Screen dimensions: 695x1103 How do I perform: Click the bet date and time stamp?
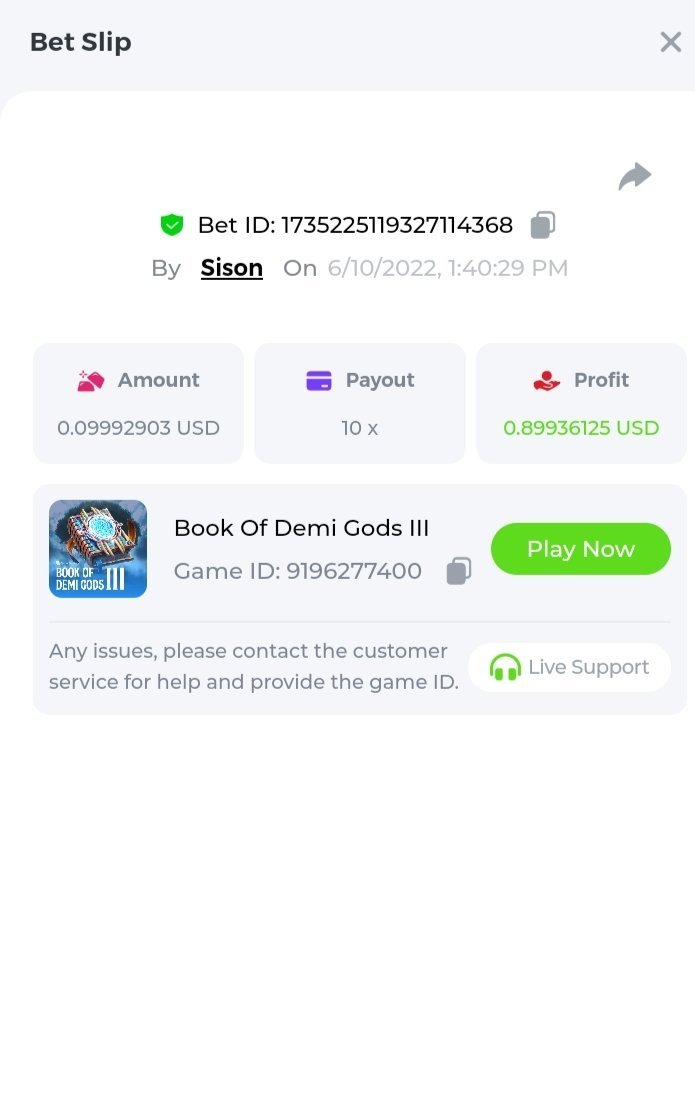coord(447,268)
